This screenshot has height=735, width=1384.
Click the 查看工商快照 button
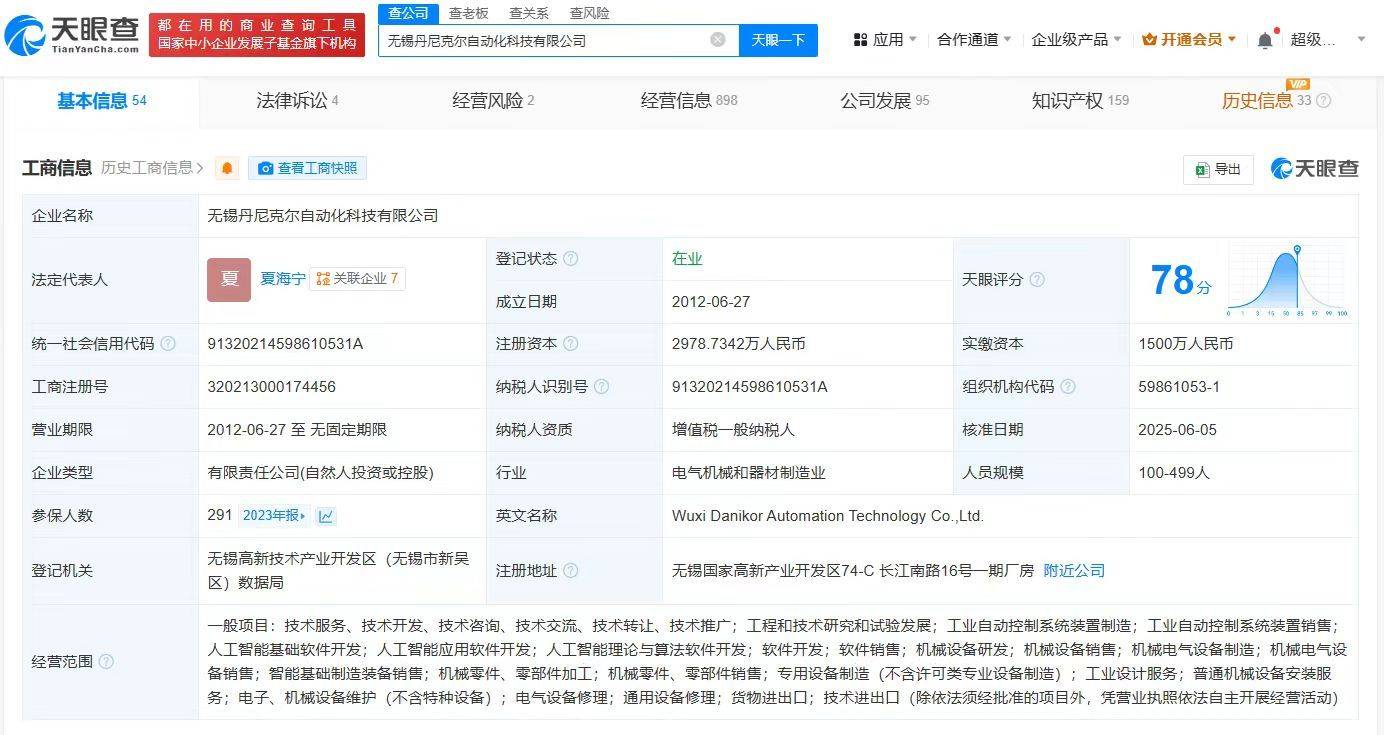click(x=308, y=168)
